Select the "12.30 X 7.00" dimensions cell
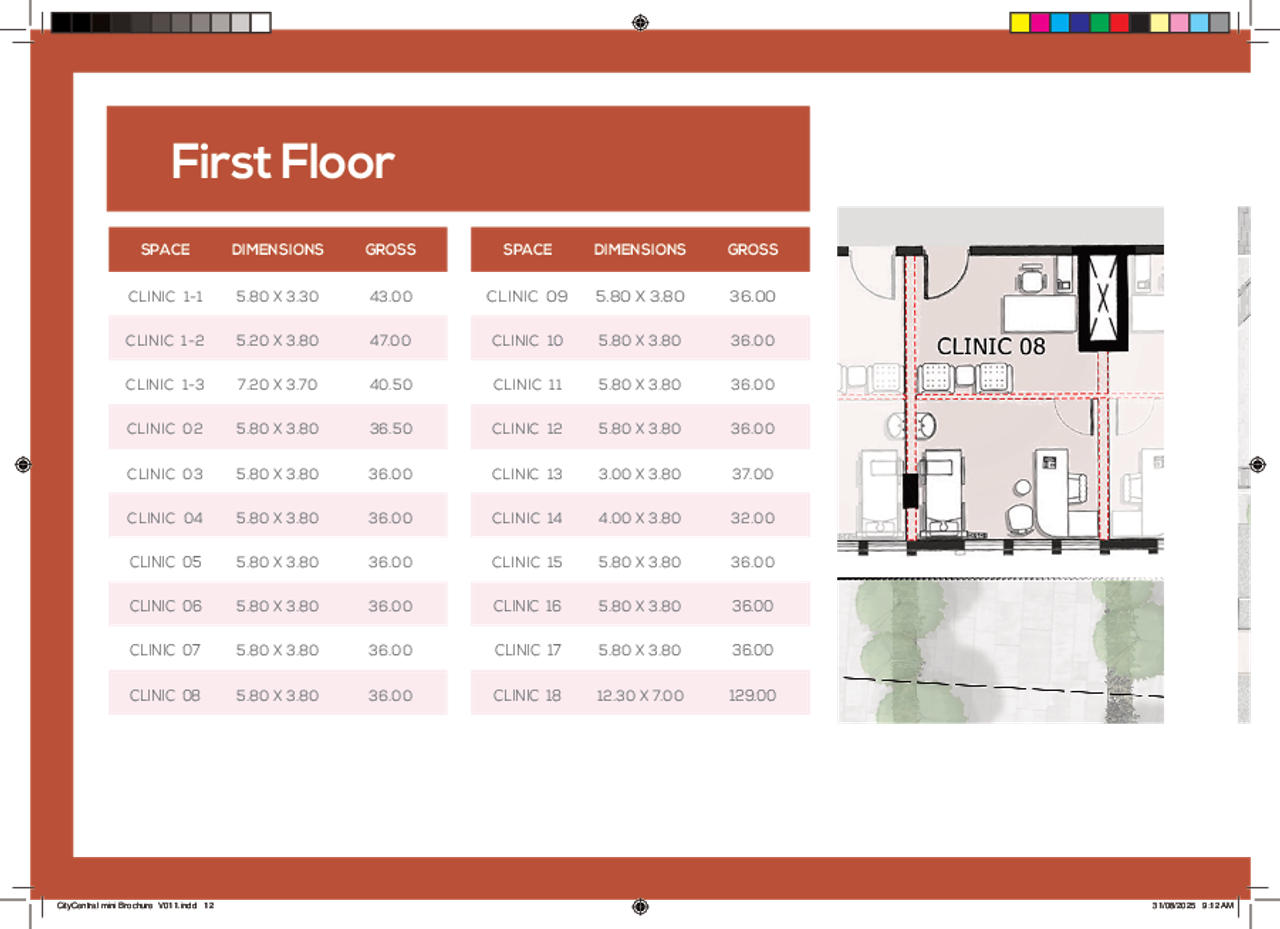Screen dimensions: 1280x929 click(640, 695)
